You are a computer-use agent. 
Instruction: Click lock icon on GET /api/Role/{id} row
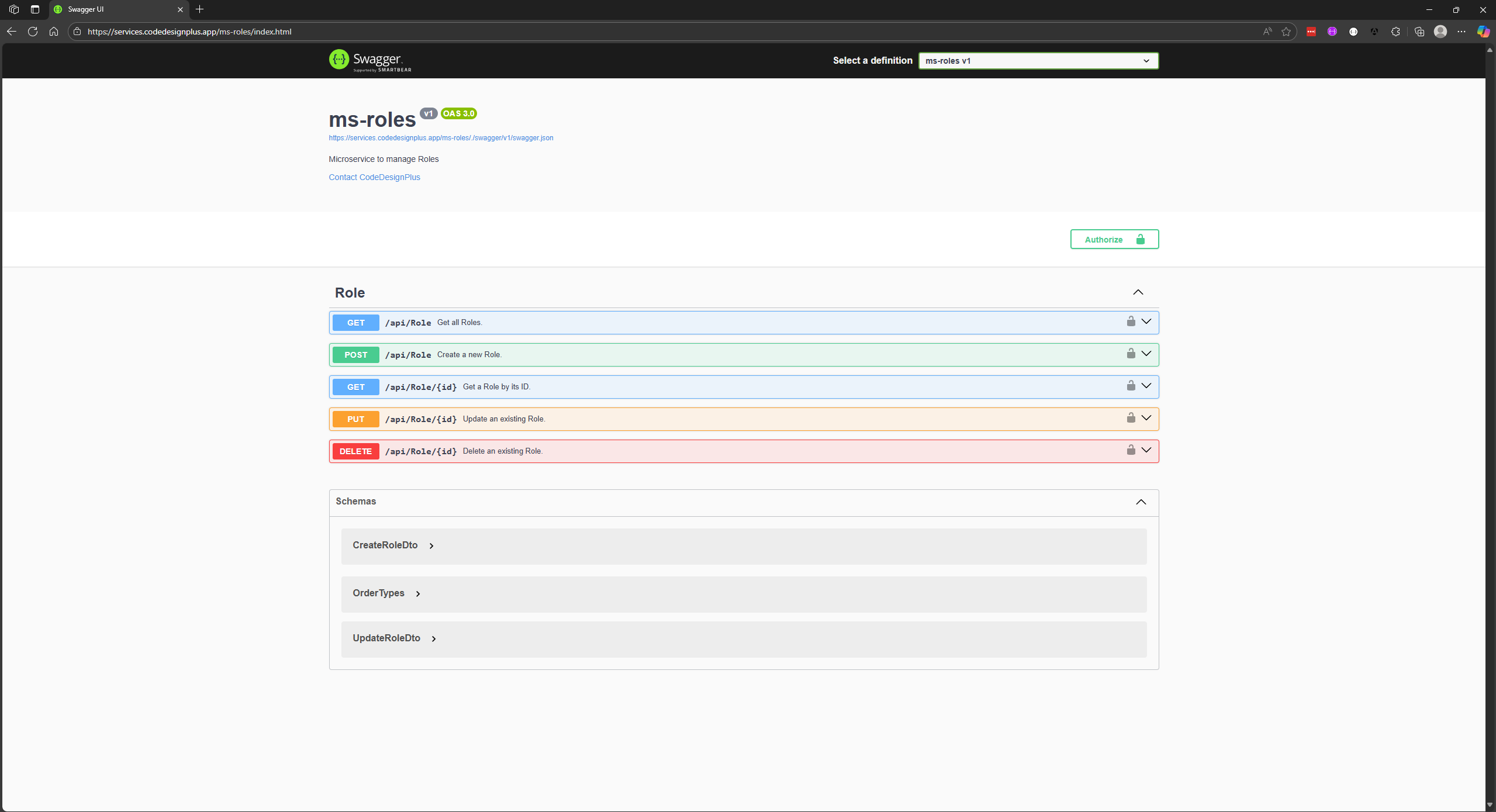click(x=1131, y=386)
